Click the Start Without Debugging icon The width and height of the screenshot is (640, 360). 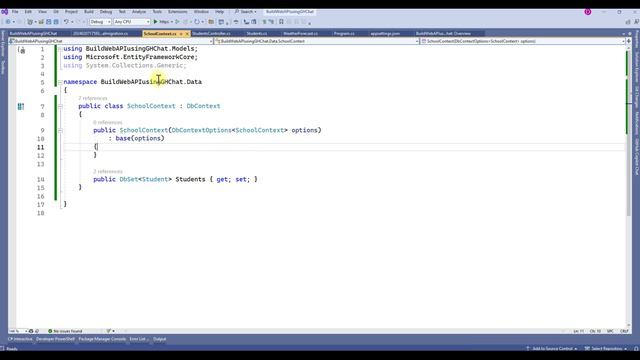pos(178,22)
